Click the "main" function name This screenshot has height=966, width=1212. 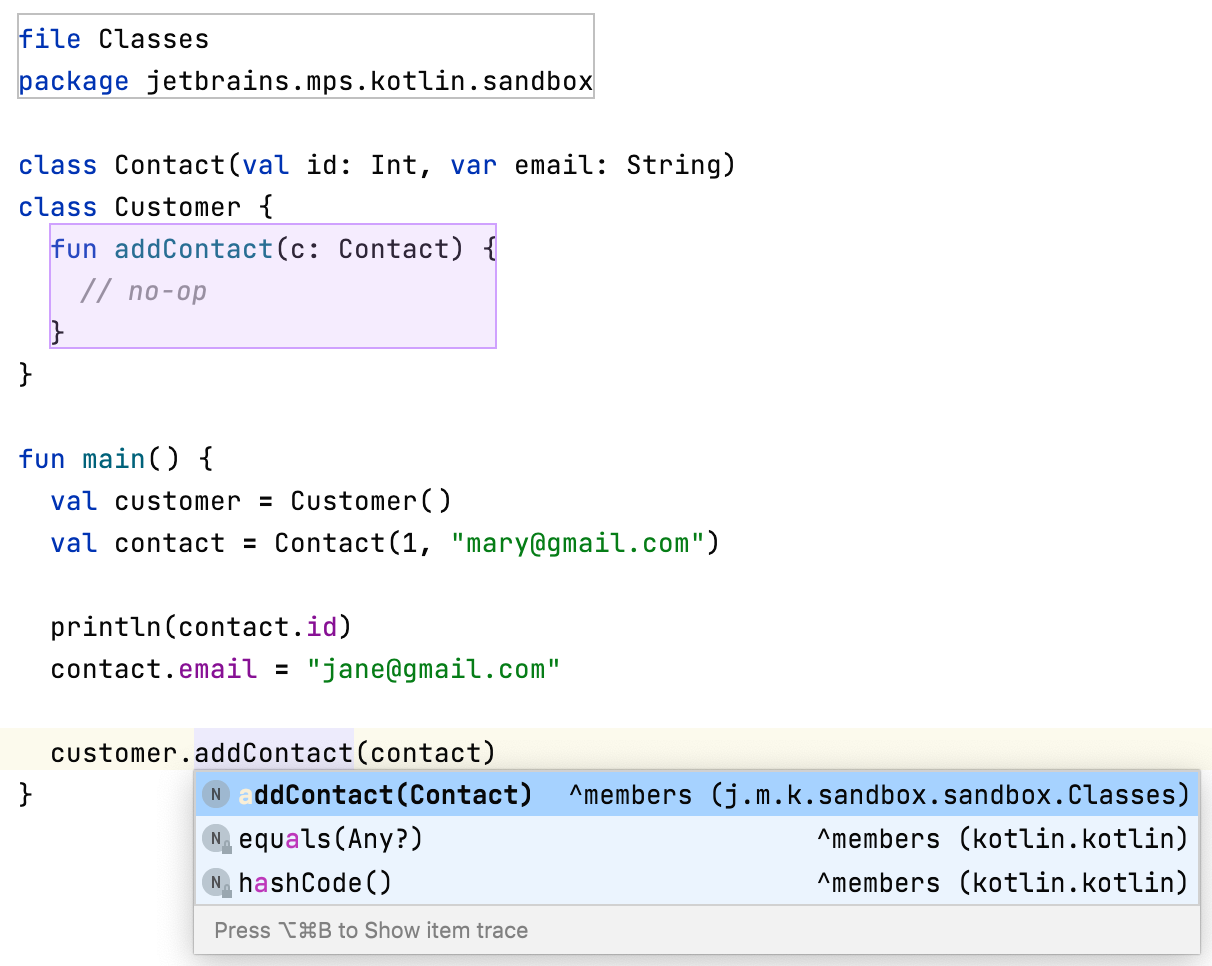coord(114,459)
